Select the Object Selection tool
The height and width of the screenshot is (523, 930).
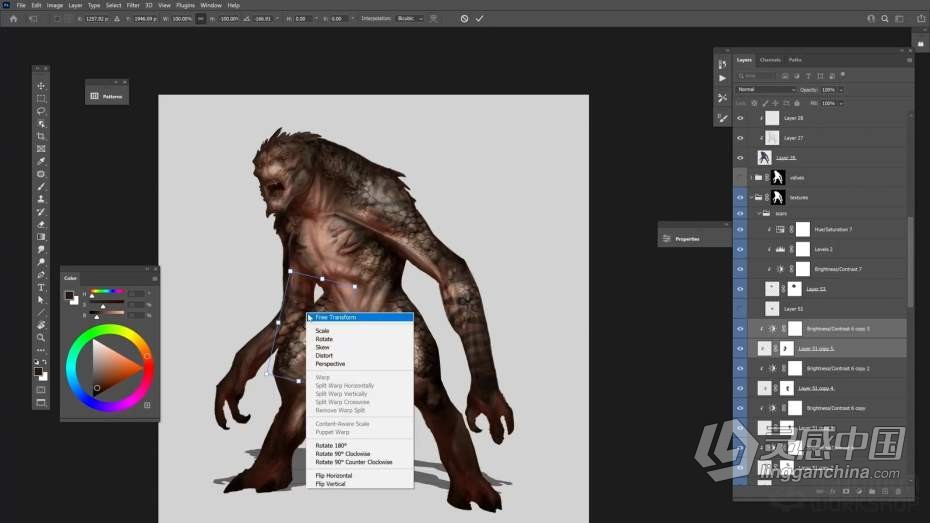[41, 124]
